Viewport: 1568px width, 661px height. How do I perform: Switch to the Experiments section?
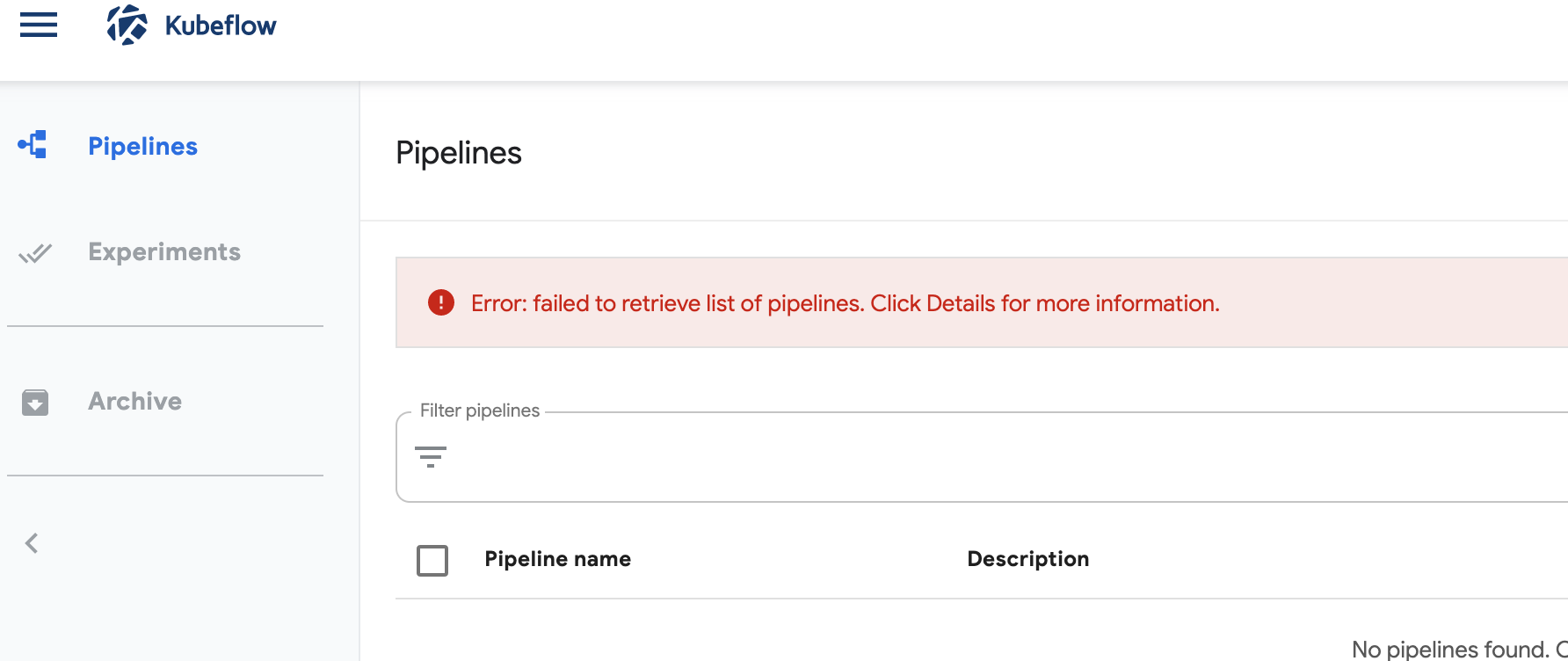163,252
